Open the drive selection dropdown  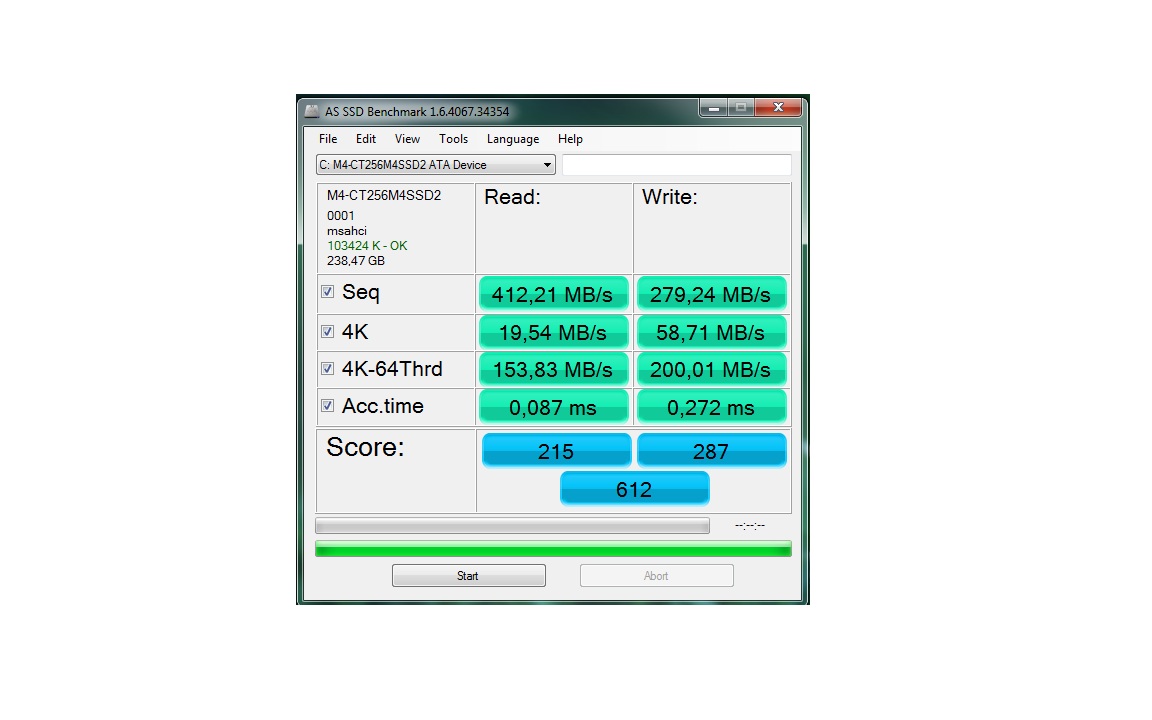click(436, 165)
